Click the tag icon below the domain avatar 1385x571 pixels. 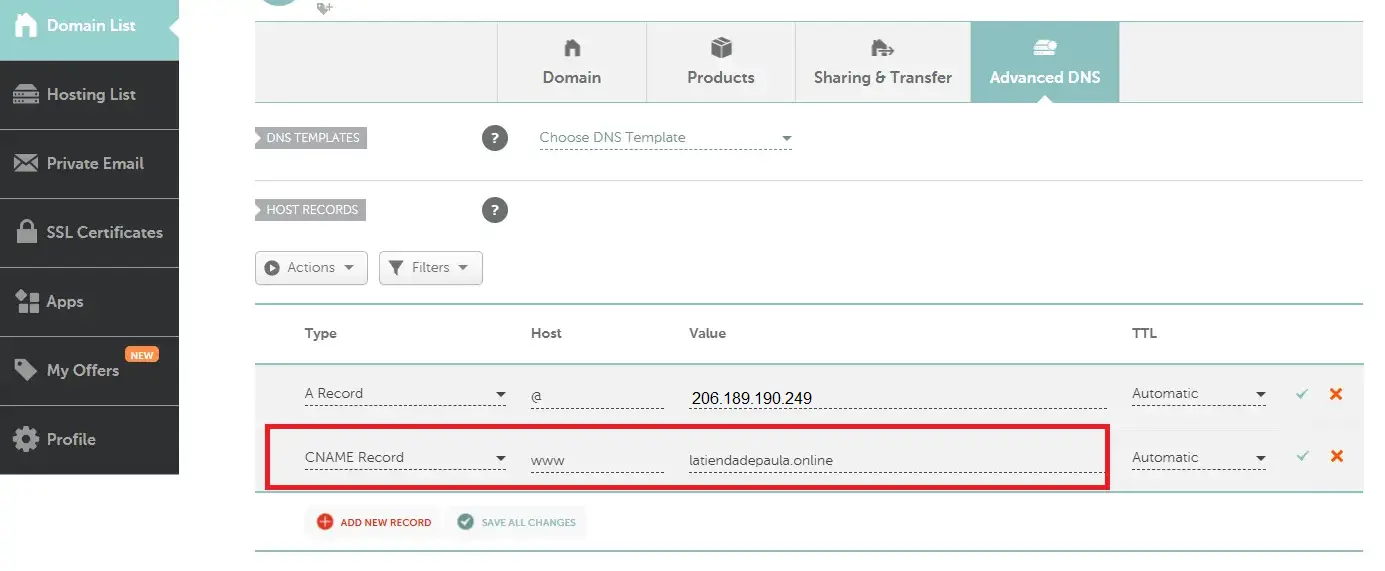point(324,8)
